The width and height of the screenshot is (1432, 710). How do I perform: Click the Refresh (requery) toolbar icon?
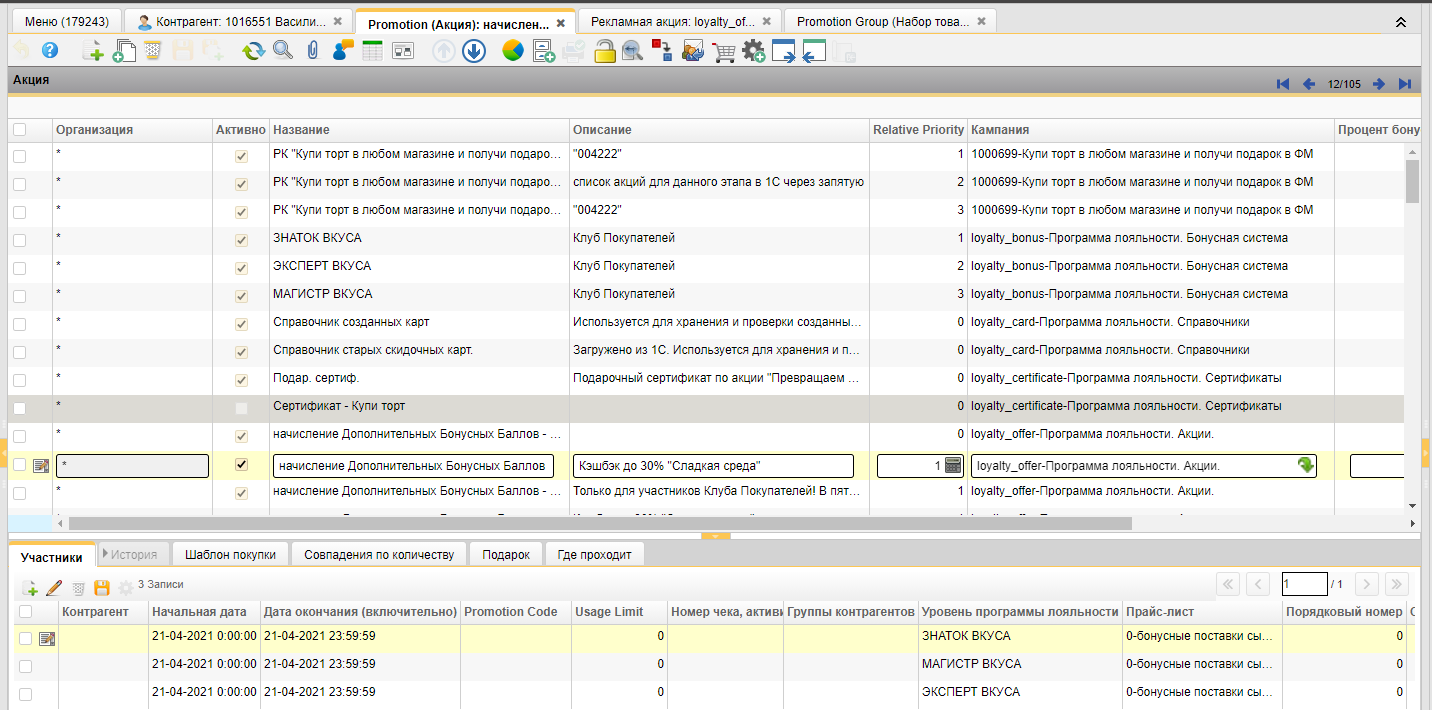pos(253,51)
